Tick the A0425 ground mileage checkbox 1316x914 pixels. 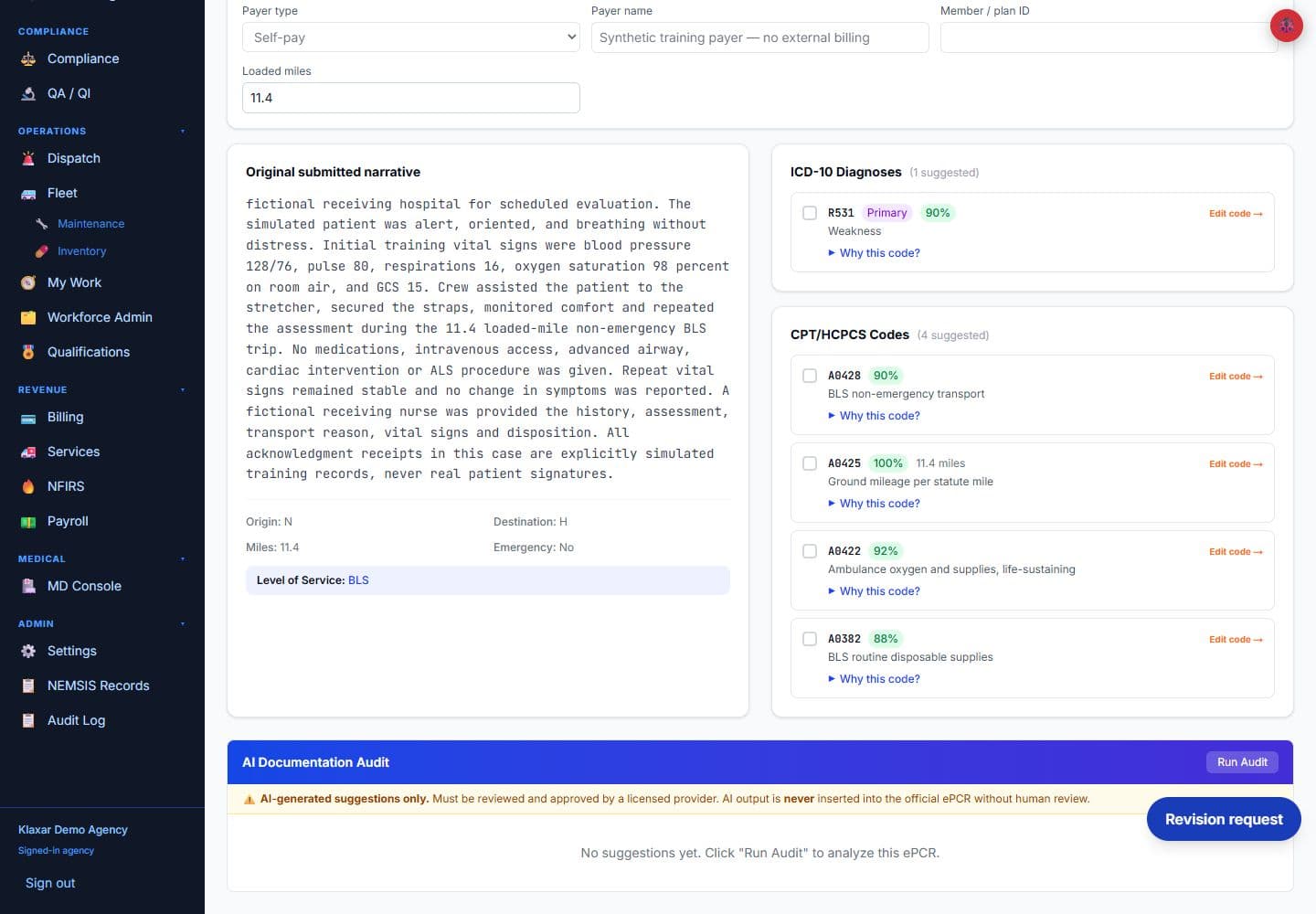pos(810,463)
